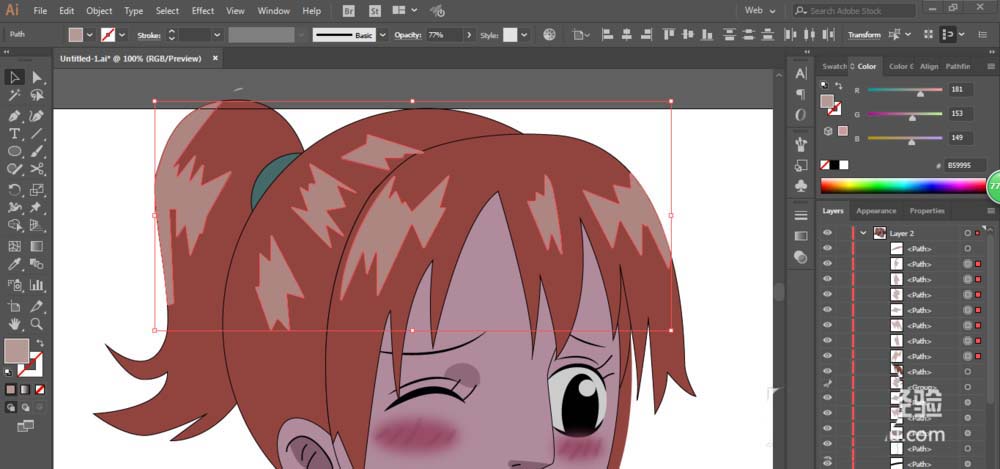Choose the Magic Wand tool
This screenshot has width=1000, height=469.
14,95
